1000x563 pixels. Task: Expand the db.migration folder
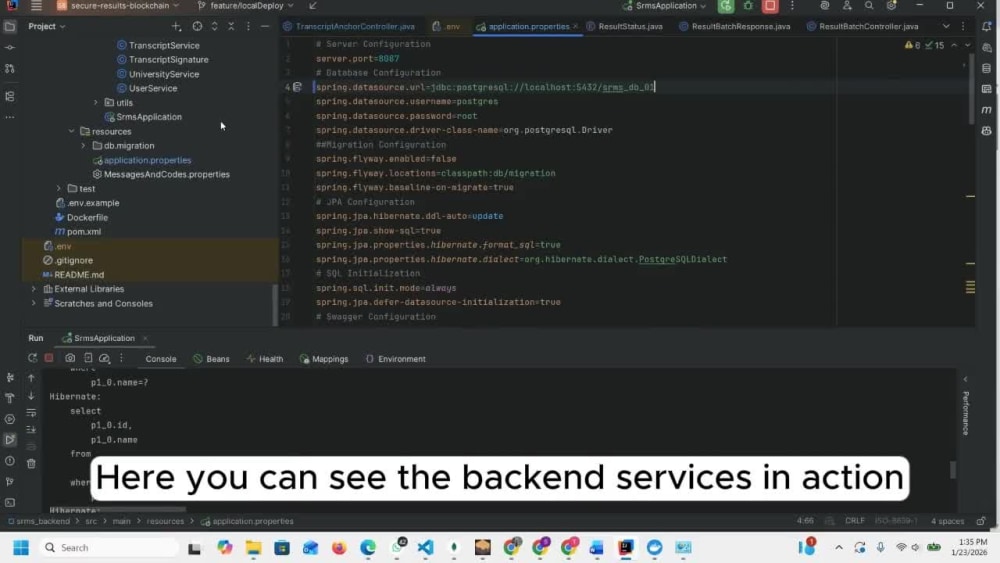coord(84,145)
